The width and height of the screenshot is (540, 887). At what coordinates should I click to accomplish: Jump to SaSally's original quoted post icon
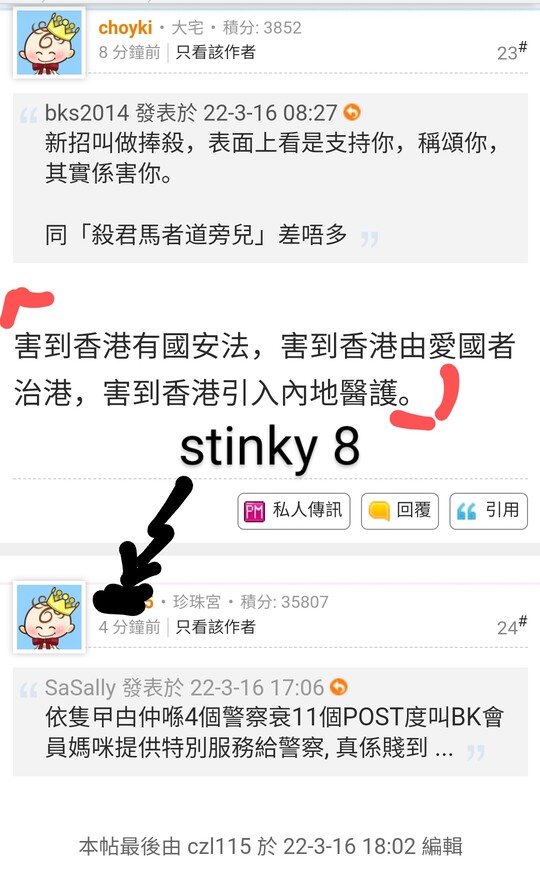click(338, 687)
